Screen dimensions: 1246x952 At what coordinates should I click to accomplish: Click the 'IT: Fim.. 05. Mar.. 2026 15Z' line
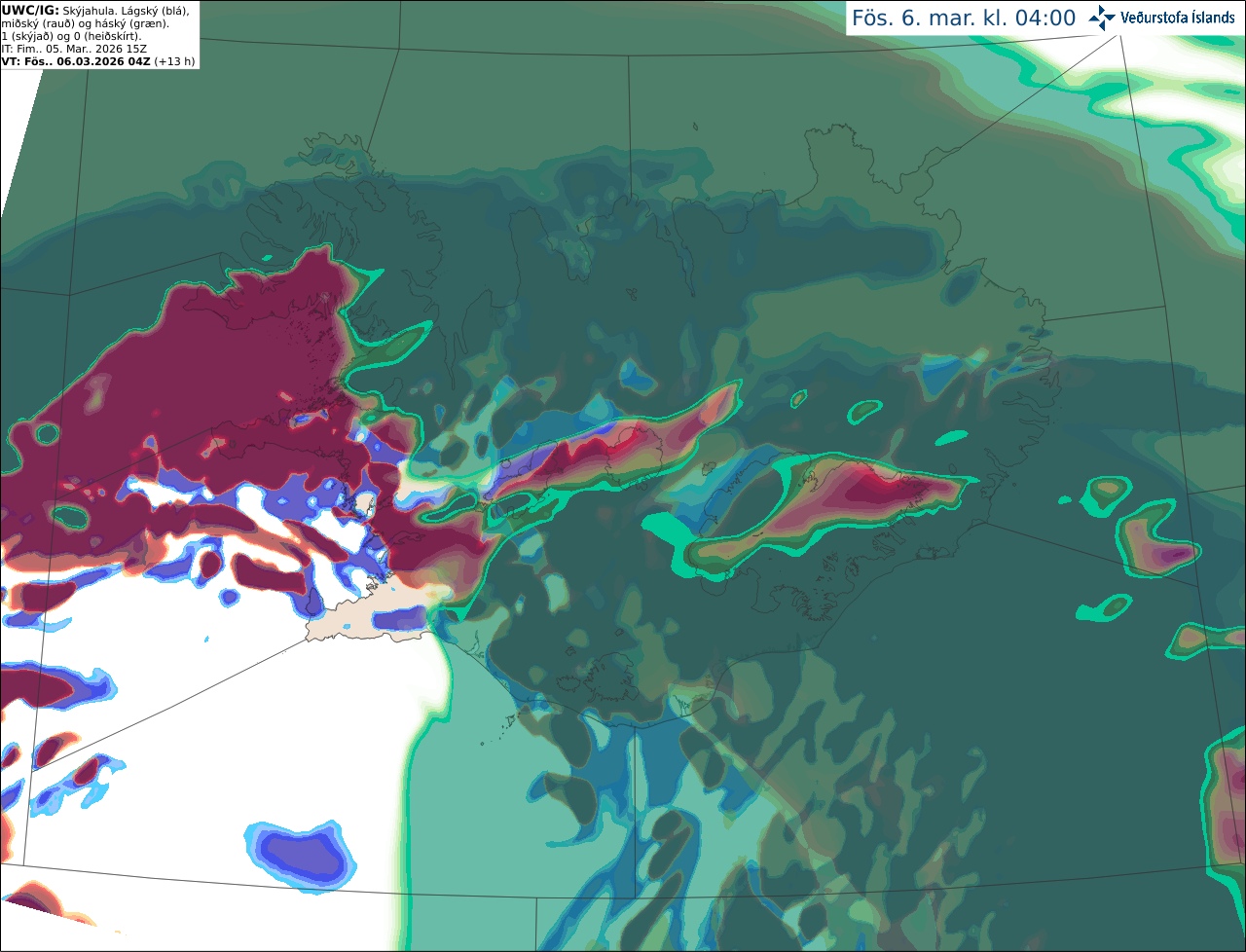point(74,49)
